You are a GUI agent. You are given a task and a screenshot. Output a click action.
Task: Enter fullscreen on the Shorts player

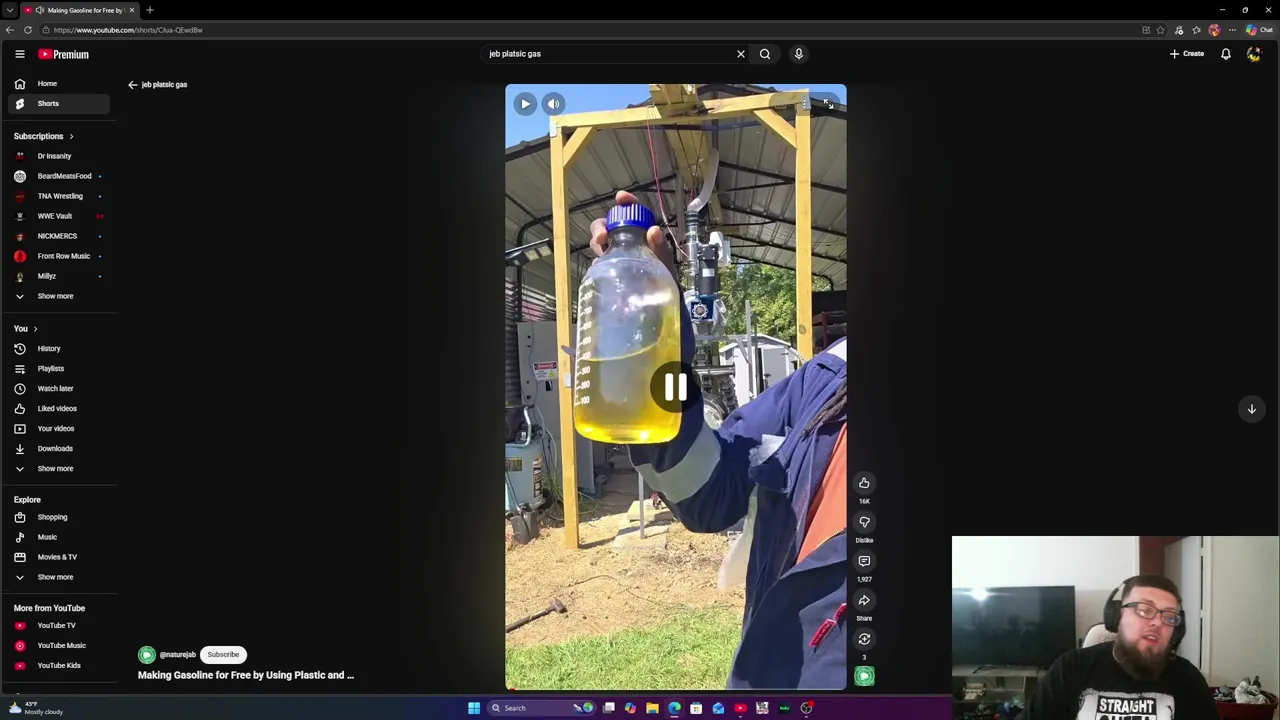(x=828, y=104)
